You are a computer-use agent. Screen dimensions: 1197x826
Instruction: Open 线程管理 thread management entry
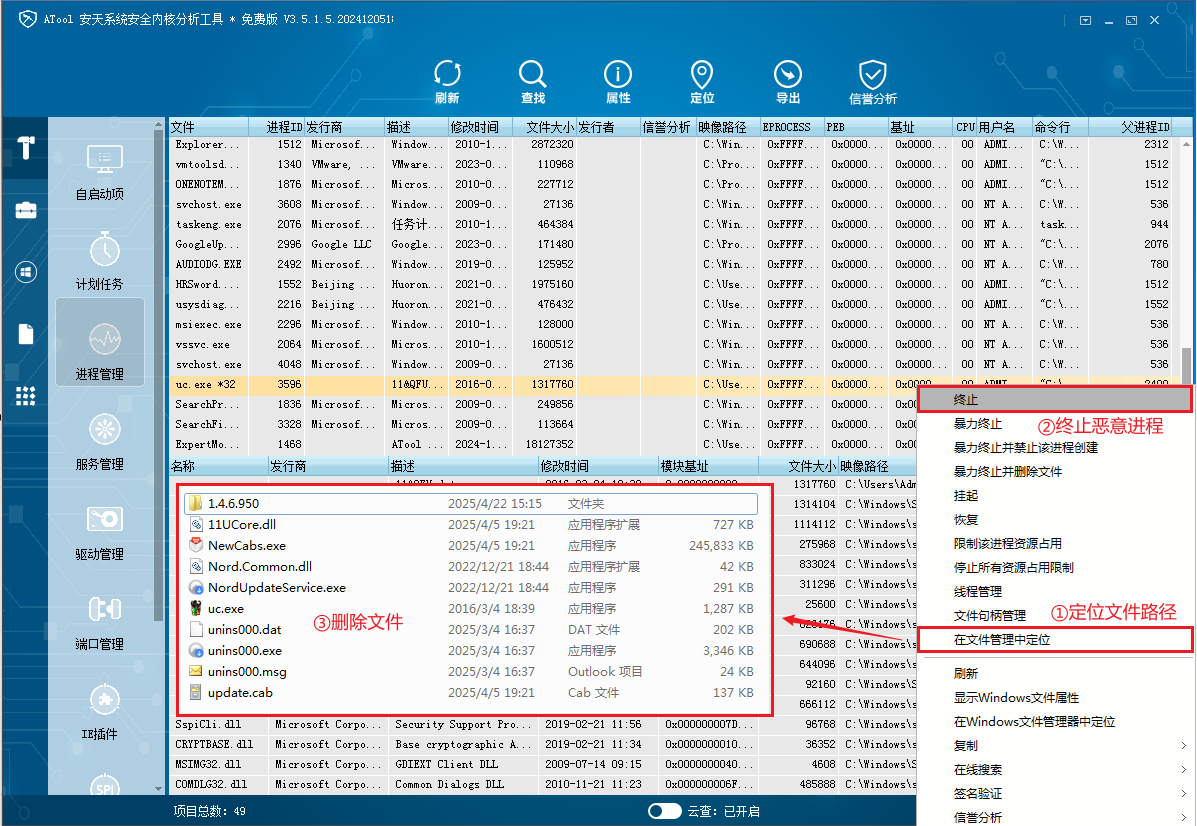977,592
